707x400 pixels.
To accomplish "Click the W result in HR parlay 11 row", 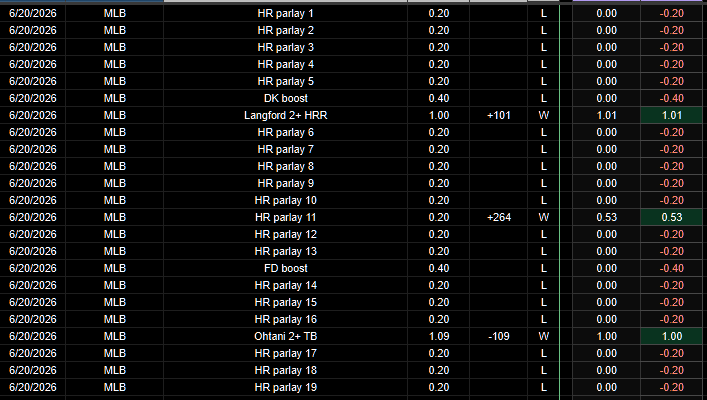I will pyautogui.click(x=543, y=217).
